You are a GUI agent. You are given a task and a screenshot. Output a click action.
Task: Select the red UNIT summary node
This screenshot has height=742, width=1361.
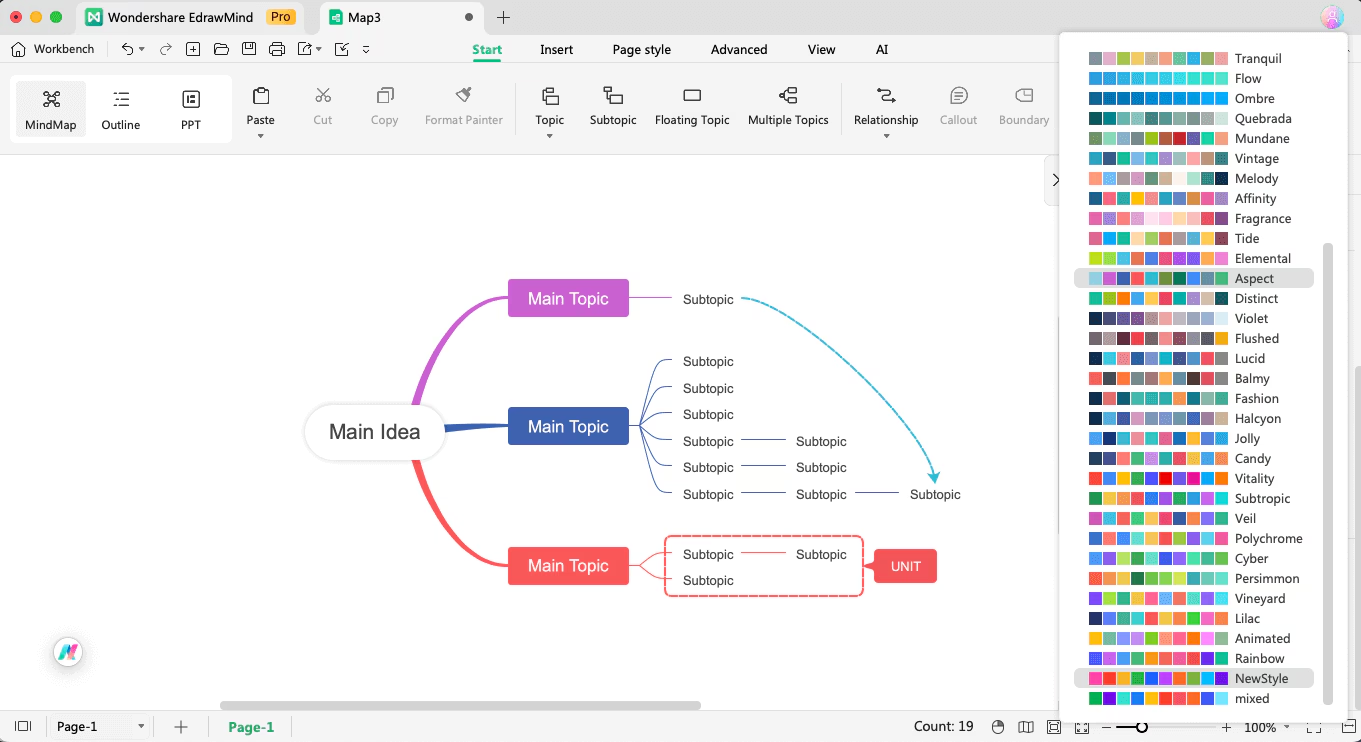tap(905, 566)
